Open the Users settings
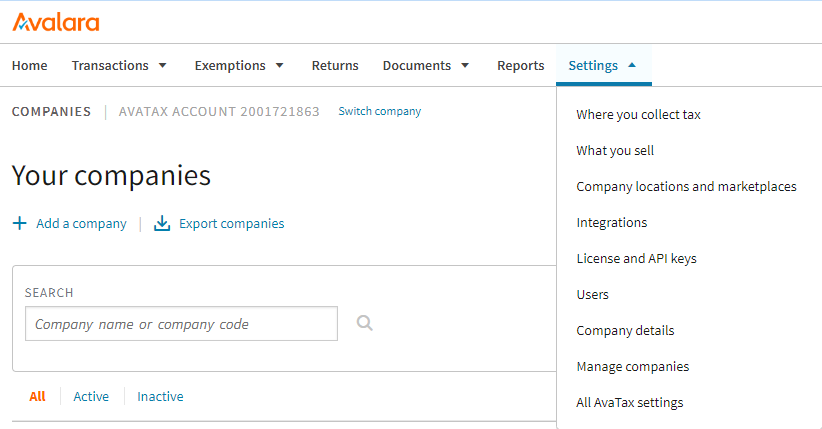The width and height of the screenshot is (822, 429). 592,295
